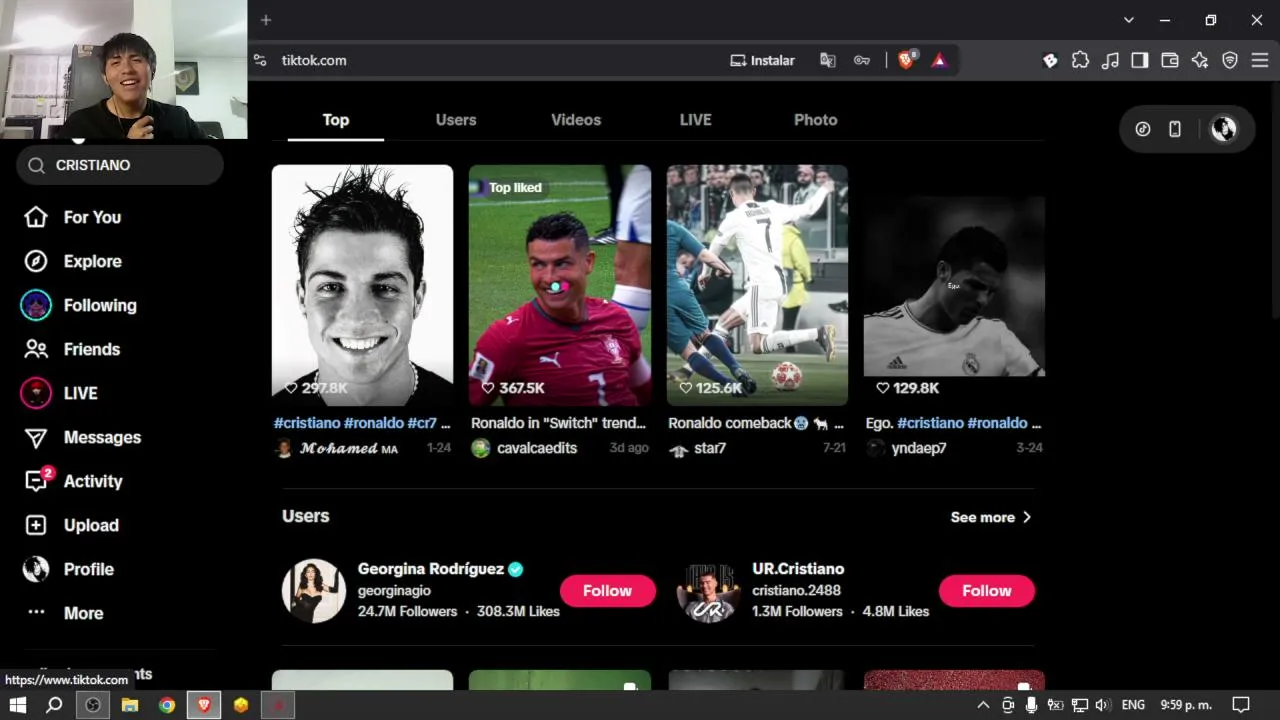
Task: Open Brave Rewards triangle icon
Action: (939, 60)
